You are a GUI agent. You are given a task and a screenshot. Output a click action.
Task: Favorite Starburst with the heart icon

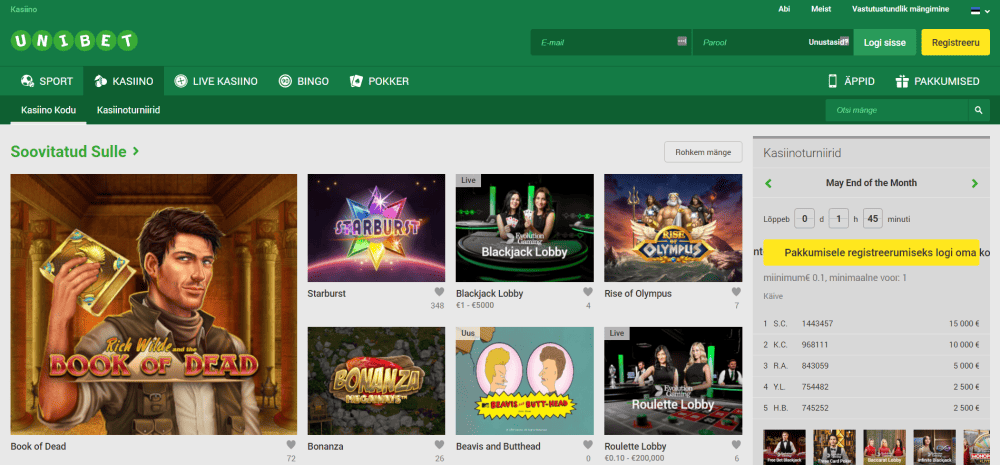[438, 294]
